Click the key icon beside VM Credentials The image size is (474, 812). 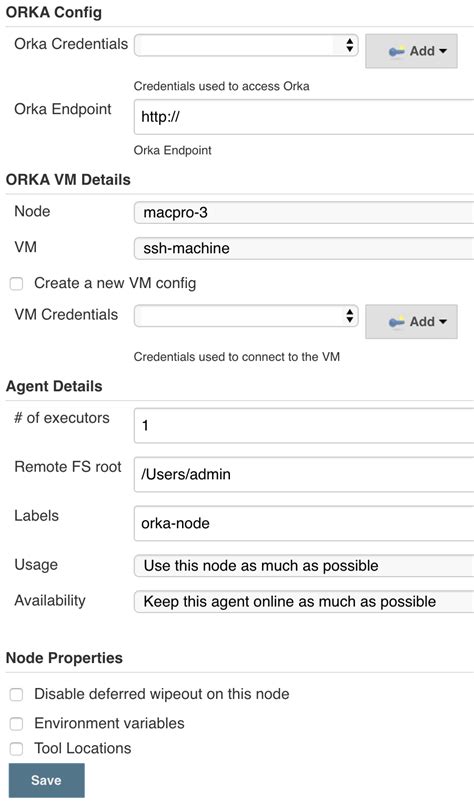pyautogui.click(x=397, y=322)
